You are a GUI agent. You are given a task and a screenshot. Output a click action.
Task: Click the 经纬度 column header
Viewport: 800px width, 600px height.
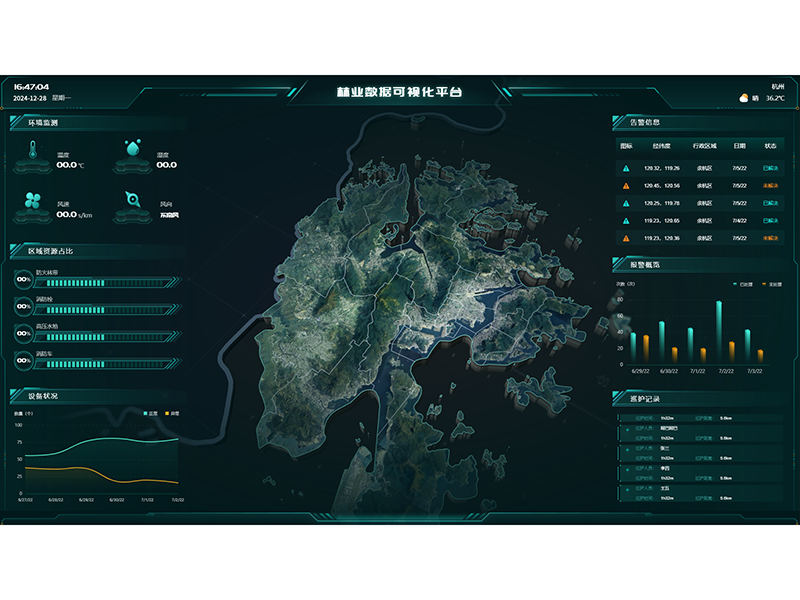pyautogui.click(x=662, y=146)
